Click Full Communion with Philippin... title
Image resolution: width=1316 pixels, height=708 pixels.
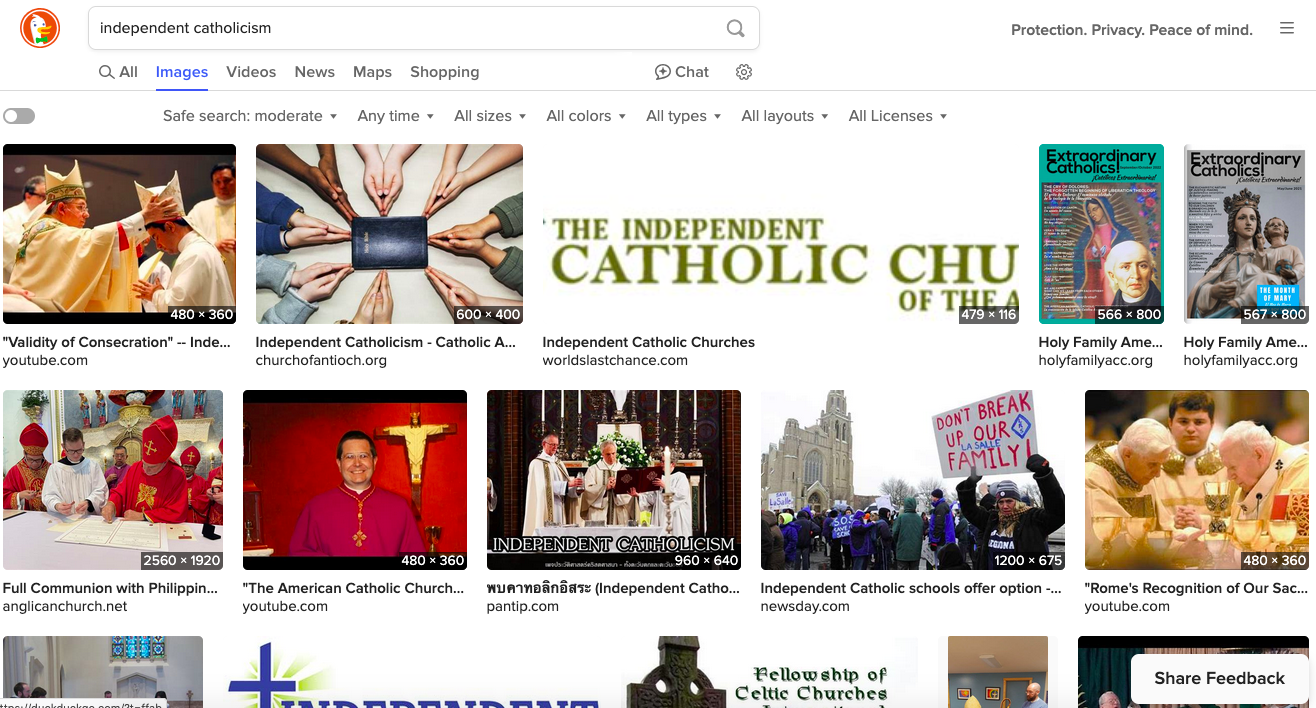pos(111,588)
